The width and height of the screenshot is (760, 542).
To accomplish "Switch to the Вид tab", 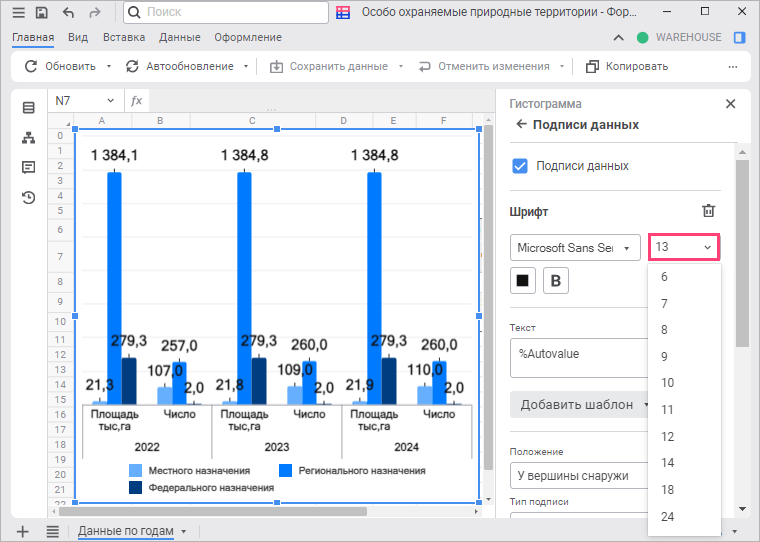I will [78, 37].
